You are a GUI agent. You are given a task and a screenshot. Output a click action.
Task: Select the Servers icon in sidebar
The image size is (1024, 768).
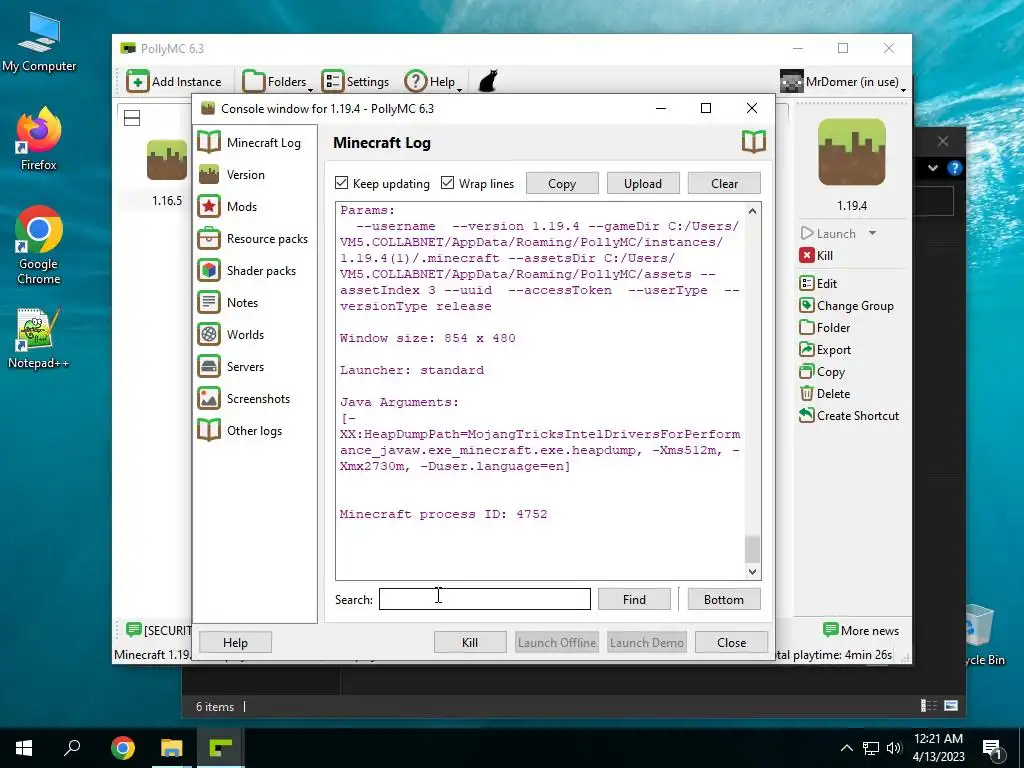point(209,366)
